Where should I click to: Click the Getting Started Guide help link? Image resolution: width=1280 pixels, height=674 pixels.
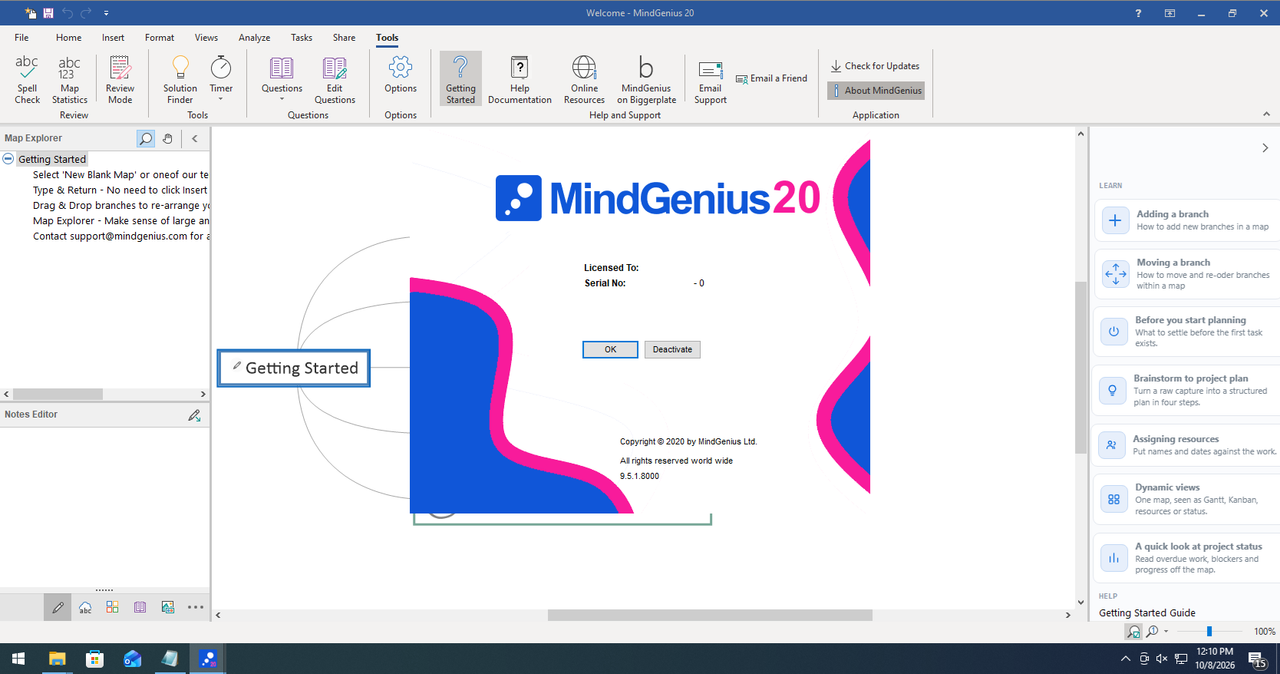[x=1147, y=613]
